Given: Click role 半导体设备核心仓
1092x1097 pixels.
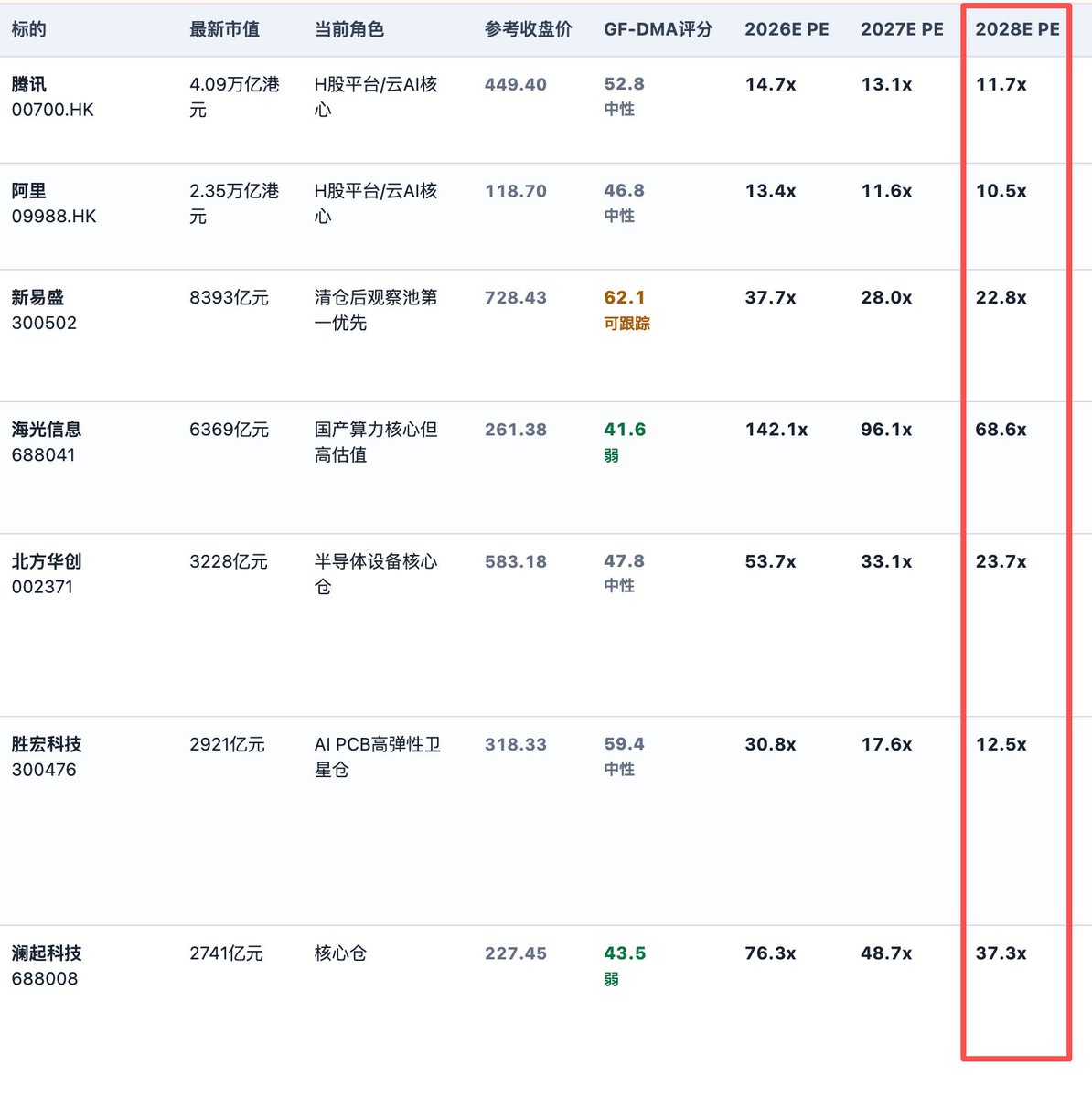Looking at the screenshot, I should coord(376,574).
